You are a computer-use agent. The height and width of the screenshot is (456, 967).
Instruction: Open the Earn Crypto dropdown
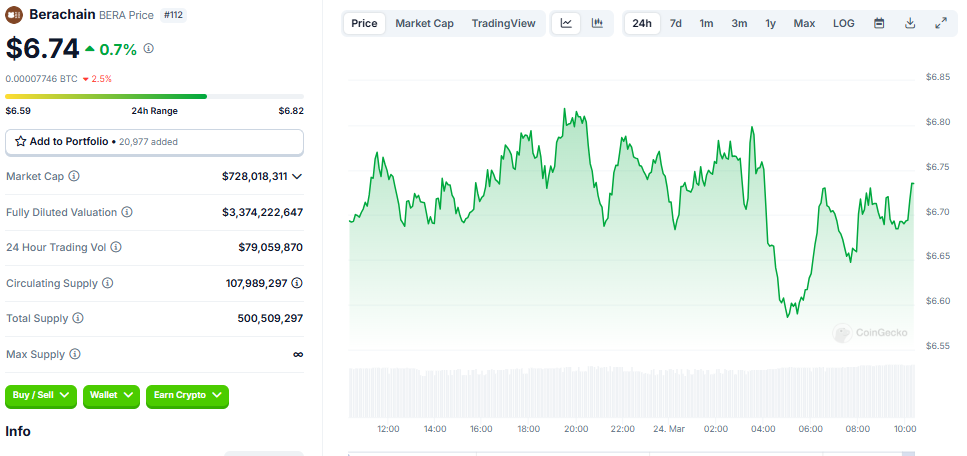click(x=187, y=395)
